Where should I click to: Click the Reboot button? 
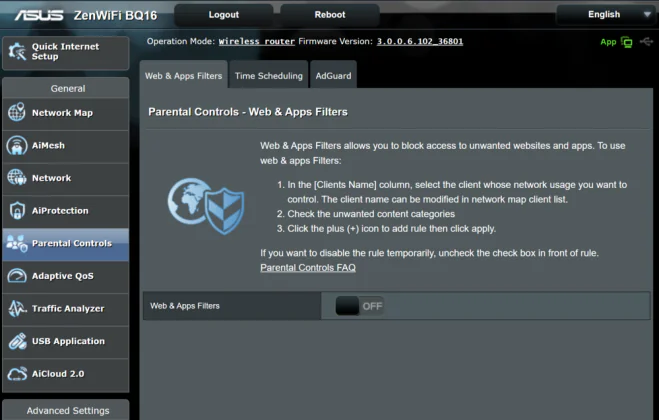[330, 15]
